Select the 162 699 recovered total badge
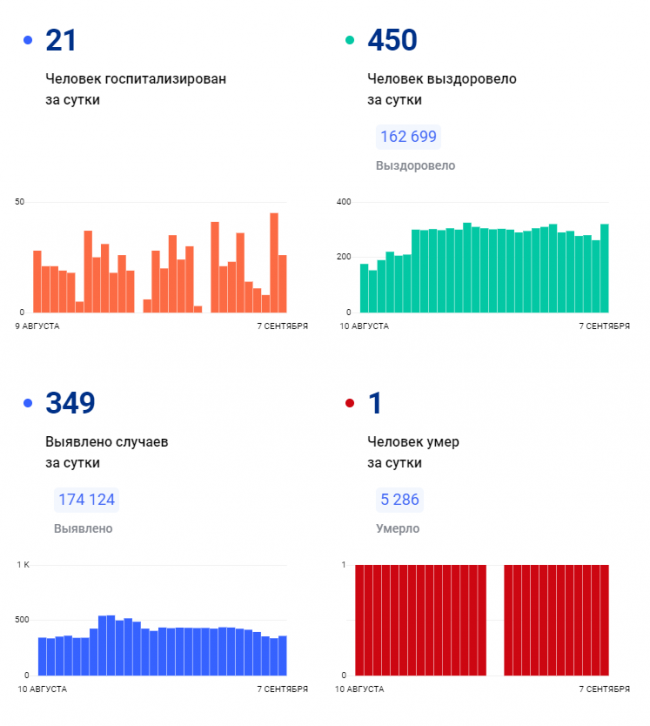Image resolution: width=650 pixels, height=726 pixels. tap(408, 137)
